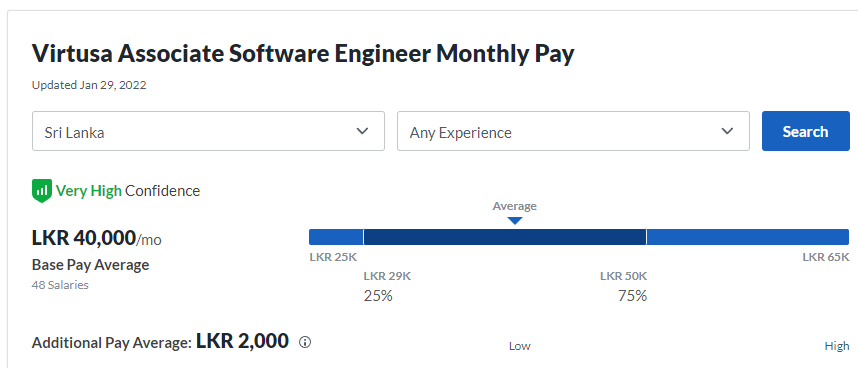858x368 pixels.
Task: Click the LKR 29K percentile label
Action: click(x=387, y=276)
